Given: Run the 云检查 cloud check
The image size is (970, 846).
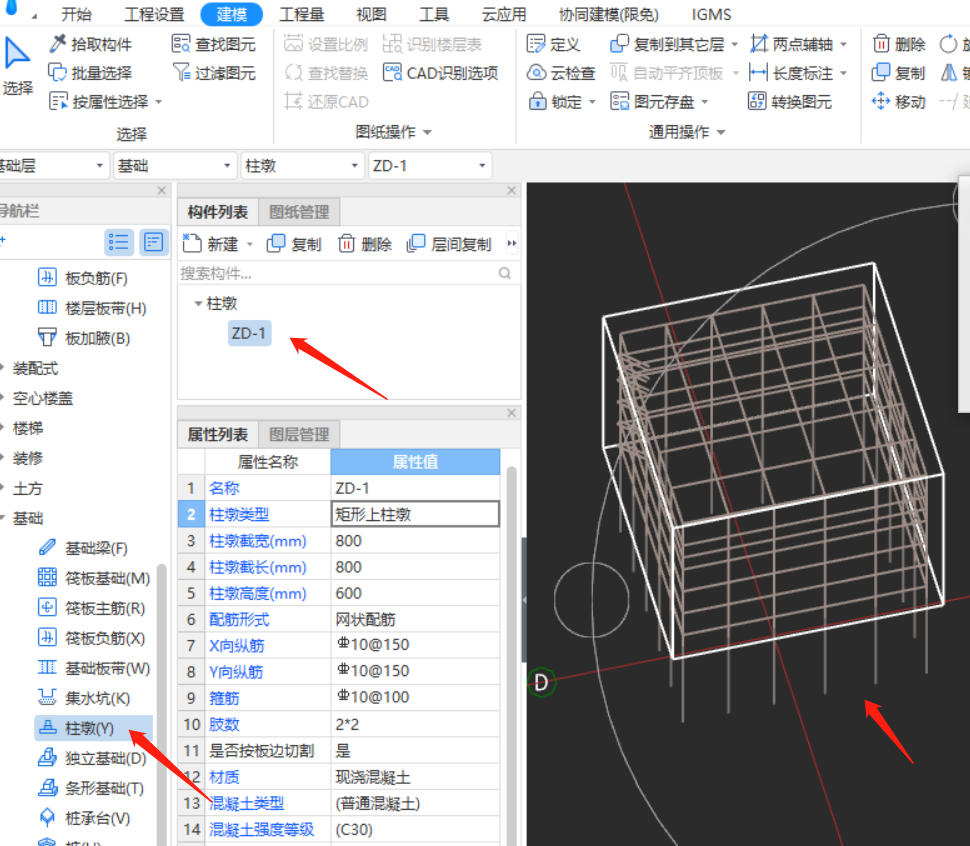Looking at the screenshot, I should click(560, 73).
